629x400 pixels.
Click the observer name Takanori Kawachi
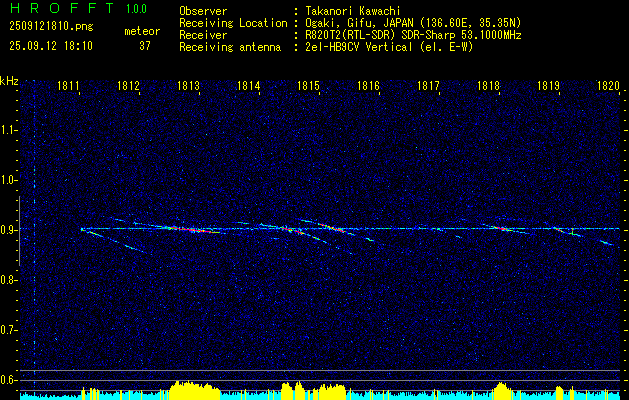pos(353,11)
